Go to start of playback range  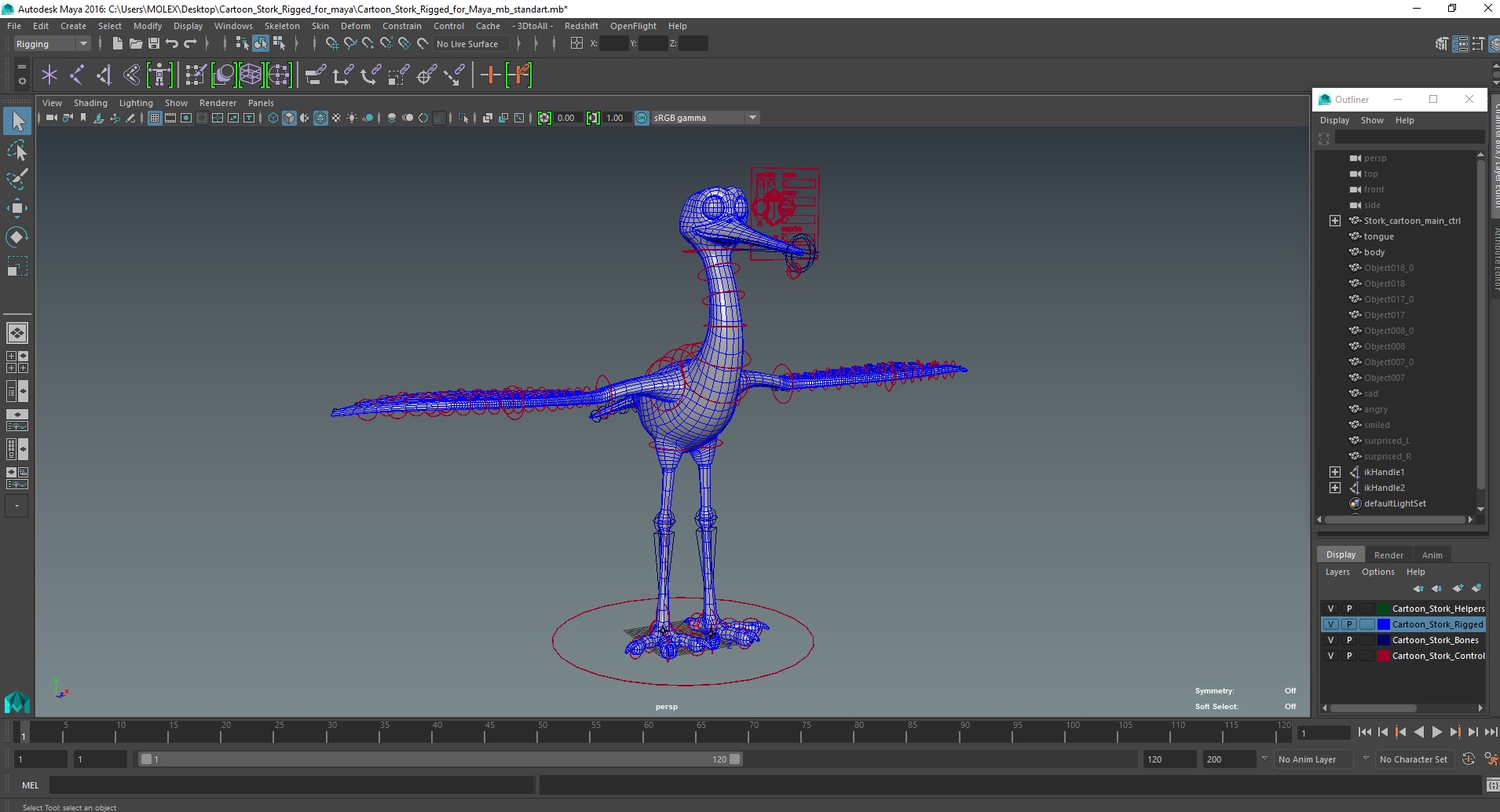(1364, 732)
